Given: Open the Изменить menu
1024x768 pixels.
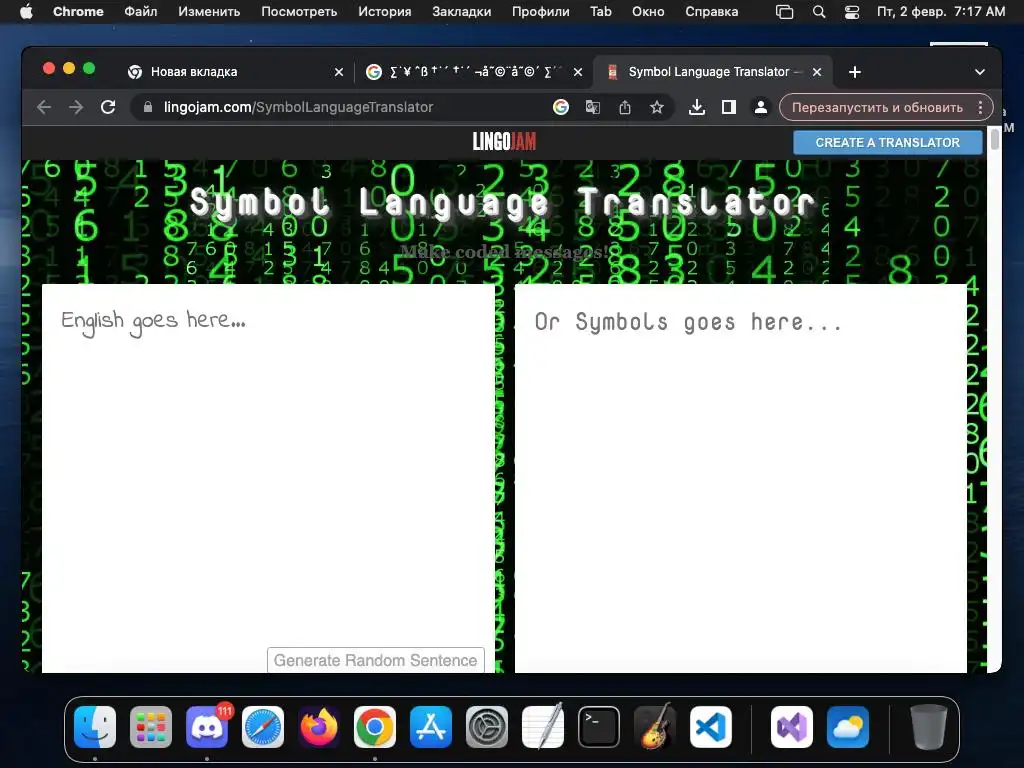Looking at the screenshot, I should 209,11.
